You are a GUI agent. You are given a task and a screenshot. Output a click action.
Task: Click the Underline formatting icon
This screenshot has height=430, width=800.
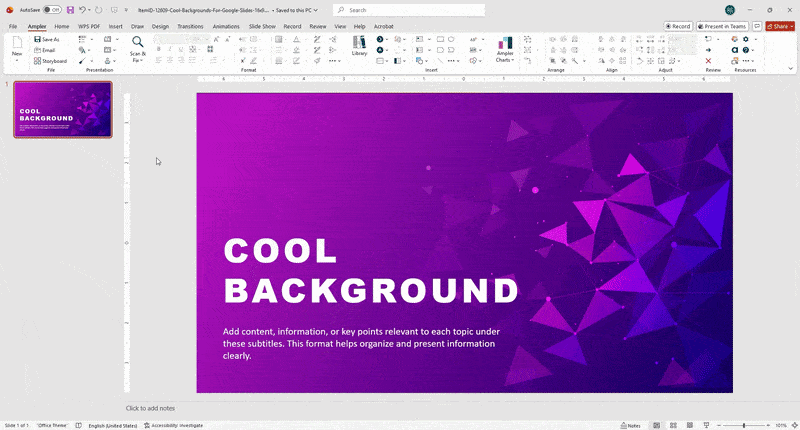(181, 49)
